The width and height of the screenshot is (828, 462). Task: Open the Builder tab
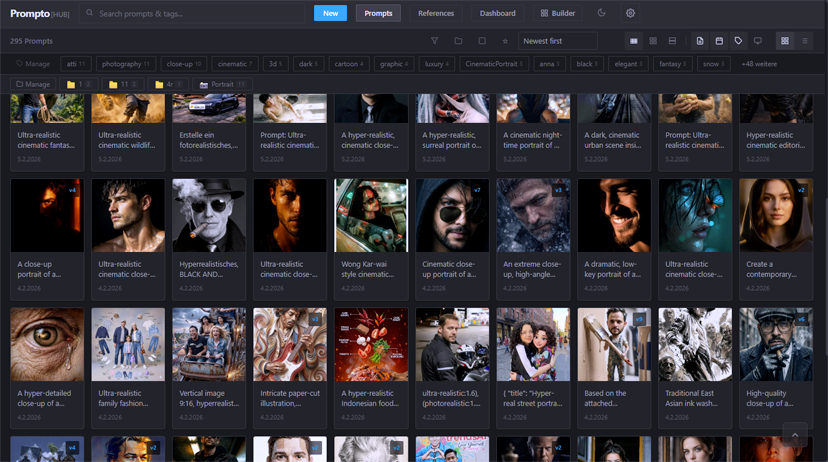[x=558, y=13]
